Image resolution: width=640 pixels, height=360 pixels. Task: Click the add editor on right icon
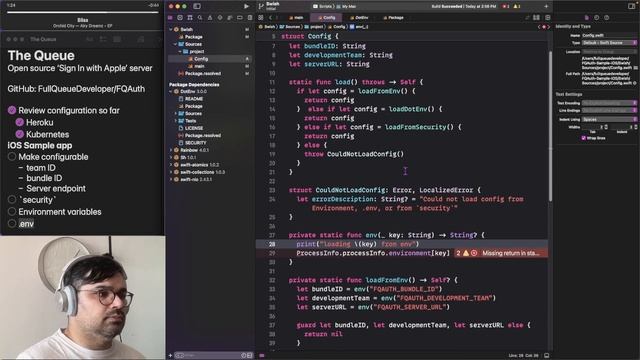click(x=548, y=18)
